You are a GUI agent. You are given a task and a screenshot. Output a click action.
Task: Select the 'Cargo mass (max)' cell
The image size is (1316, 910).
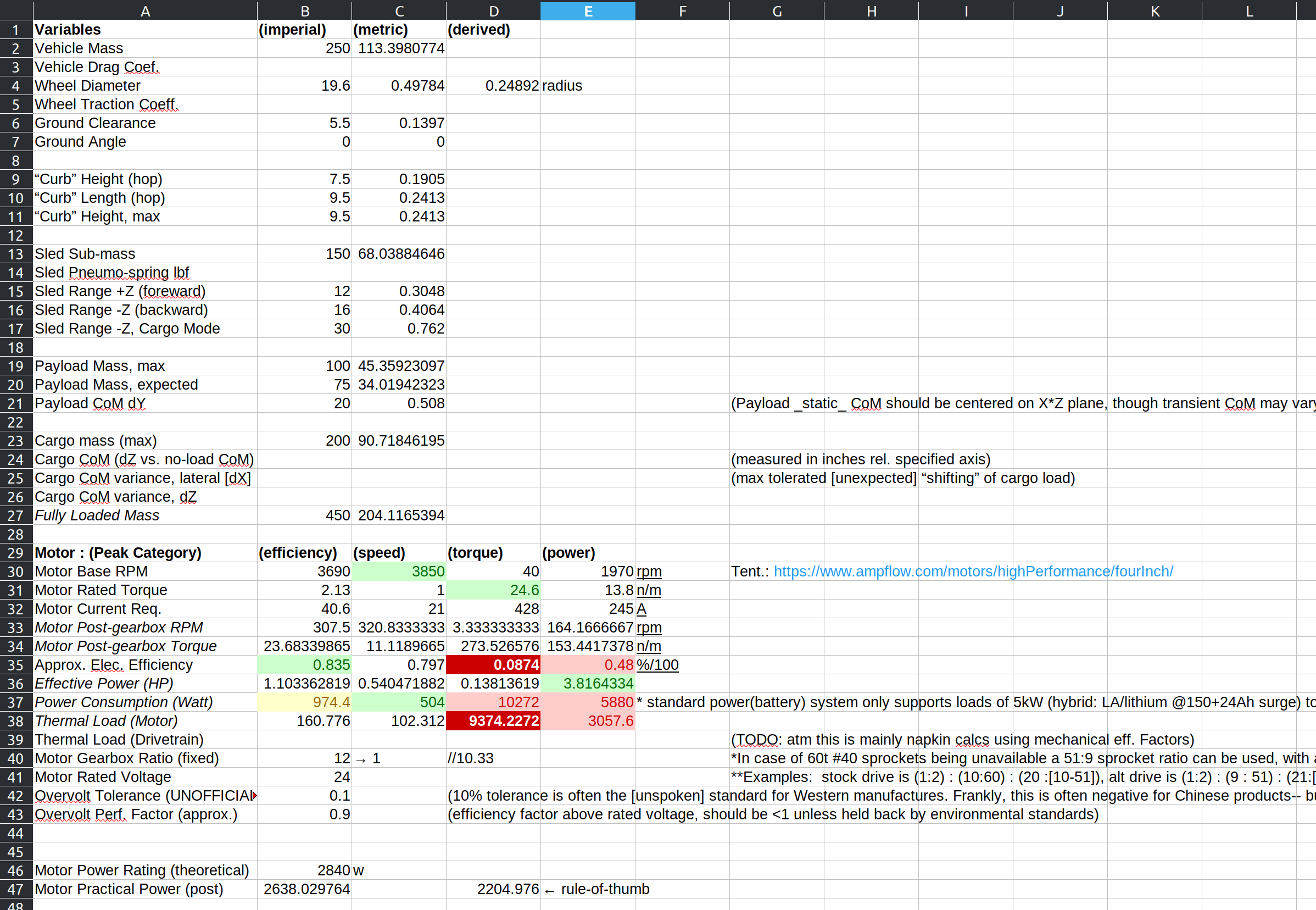145,441
